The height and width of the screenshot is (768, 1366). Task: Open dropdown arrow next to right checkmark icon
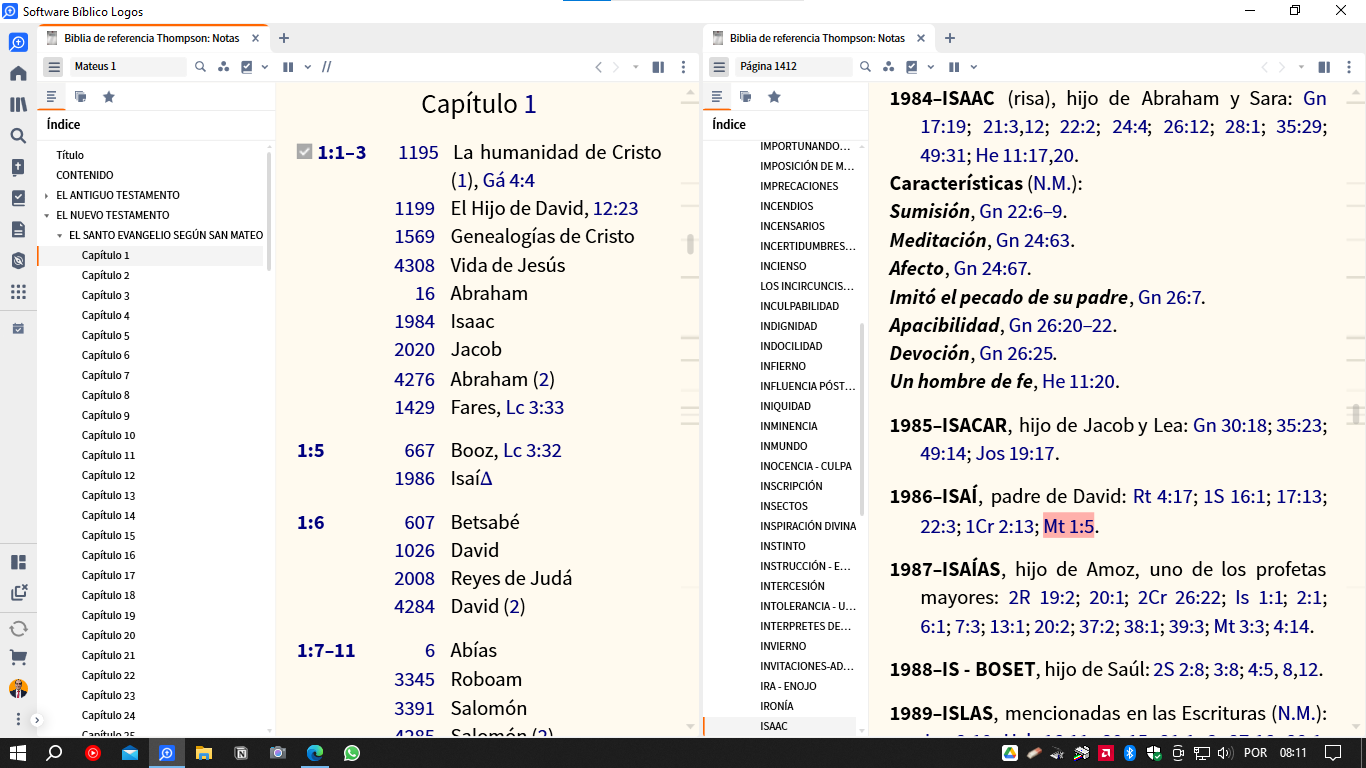pos(930,67)
